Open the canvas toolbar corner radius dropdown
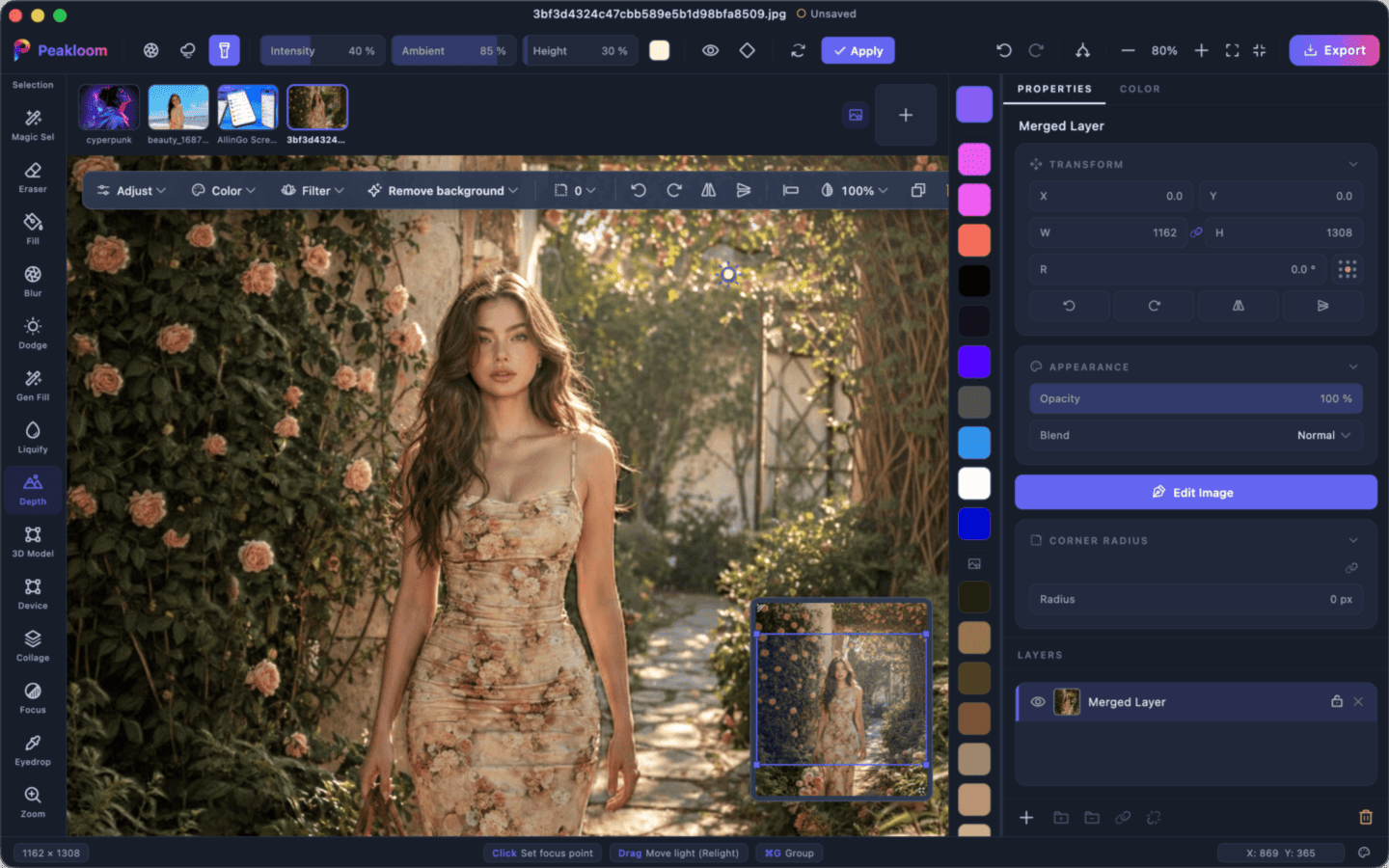Image resolution: width=1389 pixels, height=868 pixels. coord(575,190)
